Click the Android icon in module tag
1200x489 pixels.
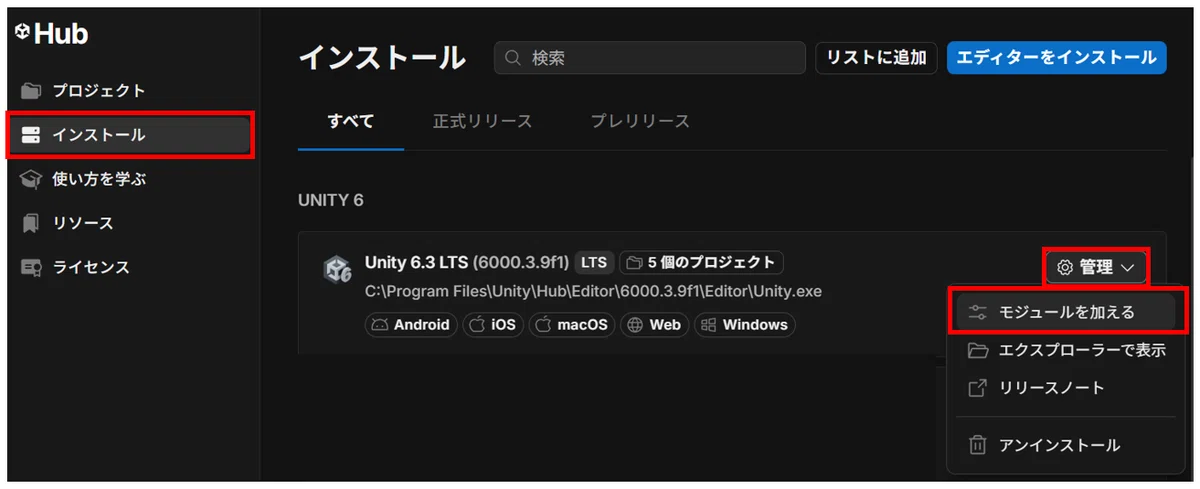pyautogui.click(x=380, y=325)
